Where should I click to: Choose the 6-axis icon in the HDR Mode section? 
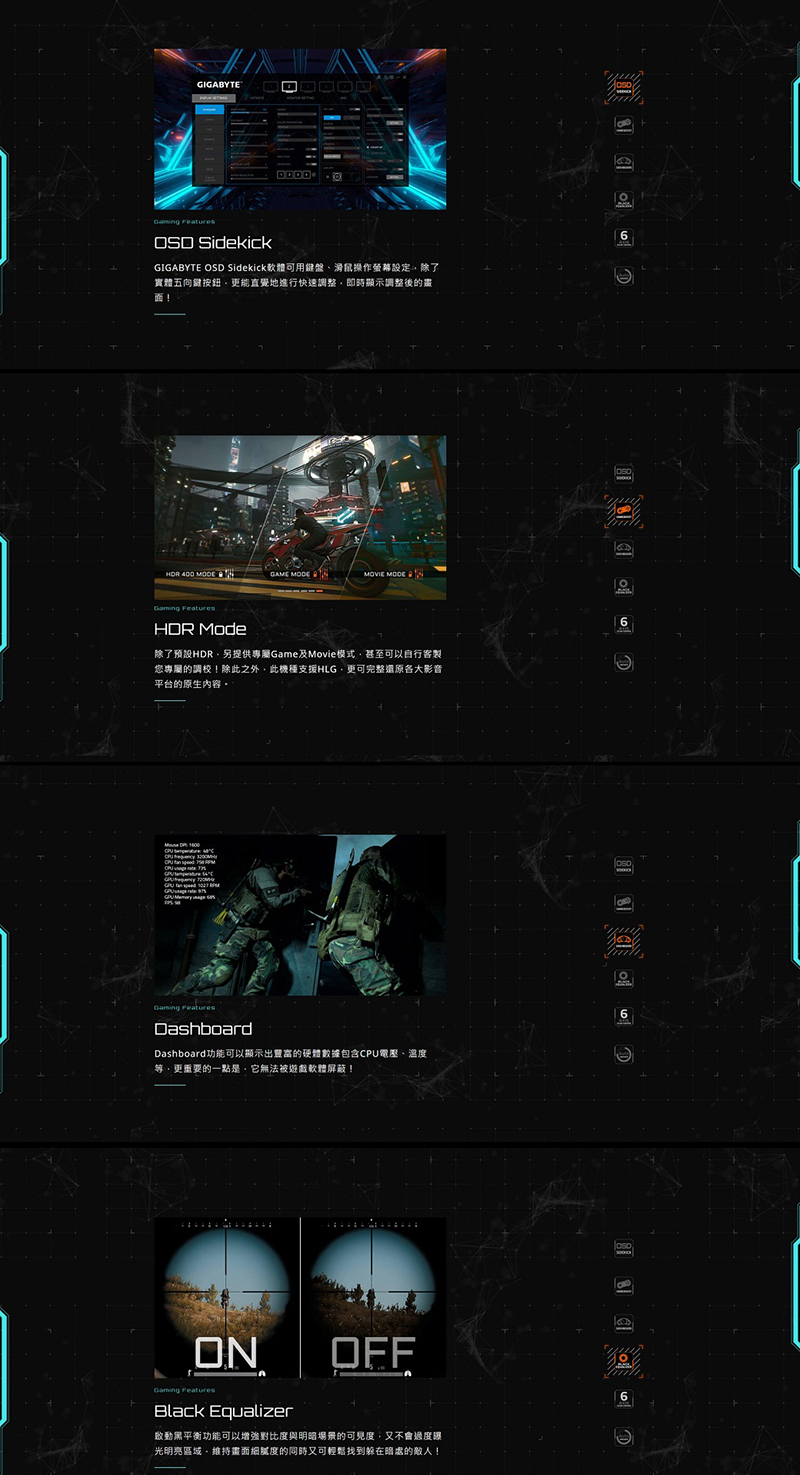pos(624,624)
